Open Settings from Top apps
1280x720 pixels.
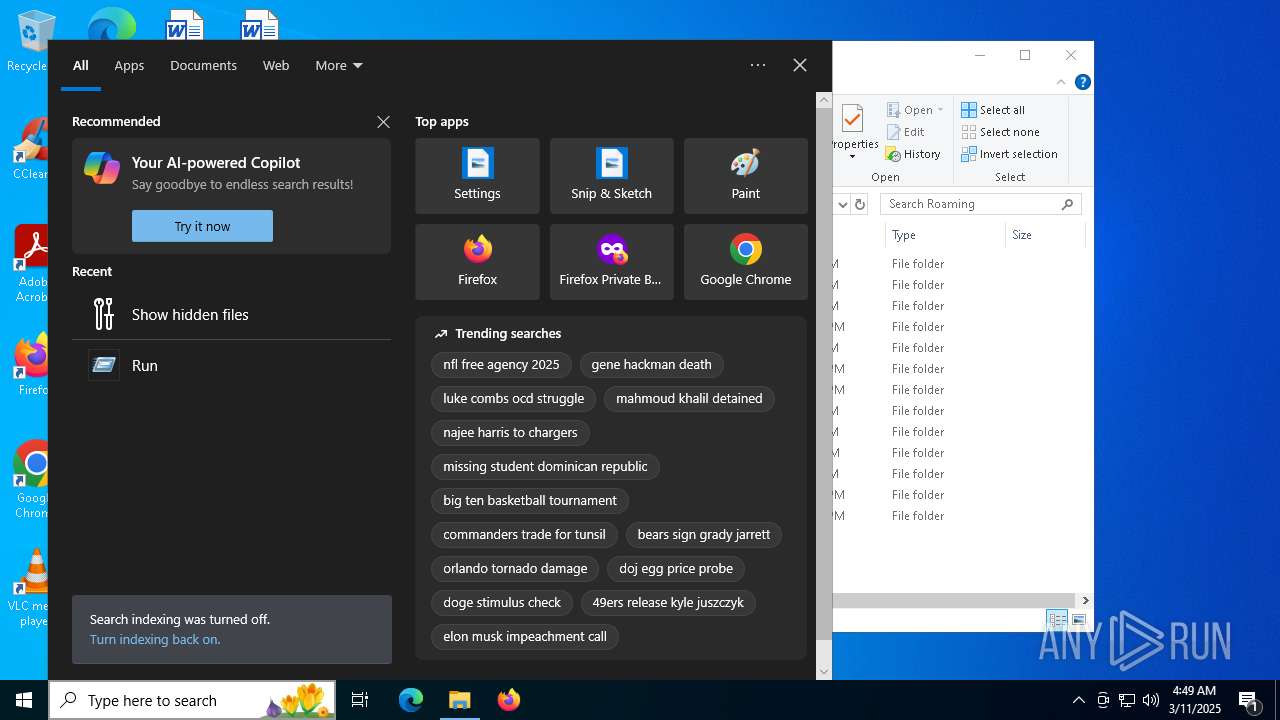477,176
